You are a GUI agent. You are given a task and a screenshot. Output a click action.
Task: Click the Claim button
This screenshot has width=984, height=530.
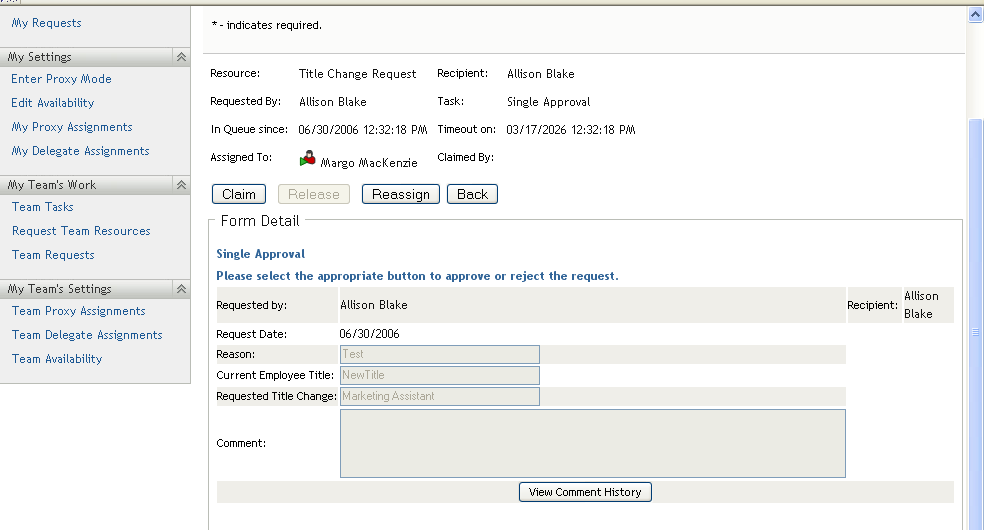pyautogui.click(x=238, y=194)
